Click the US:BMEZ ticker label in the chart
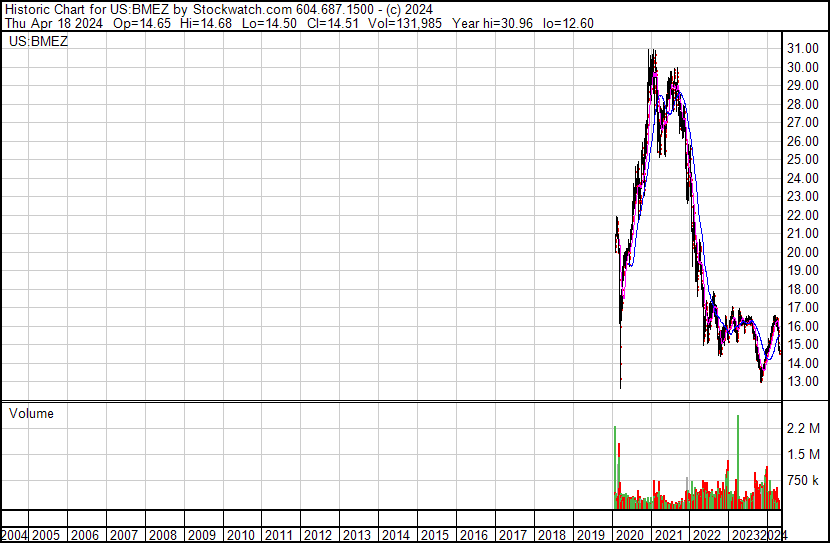This screenshot has height=543, width=830. [39, 42]
